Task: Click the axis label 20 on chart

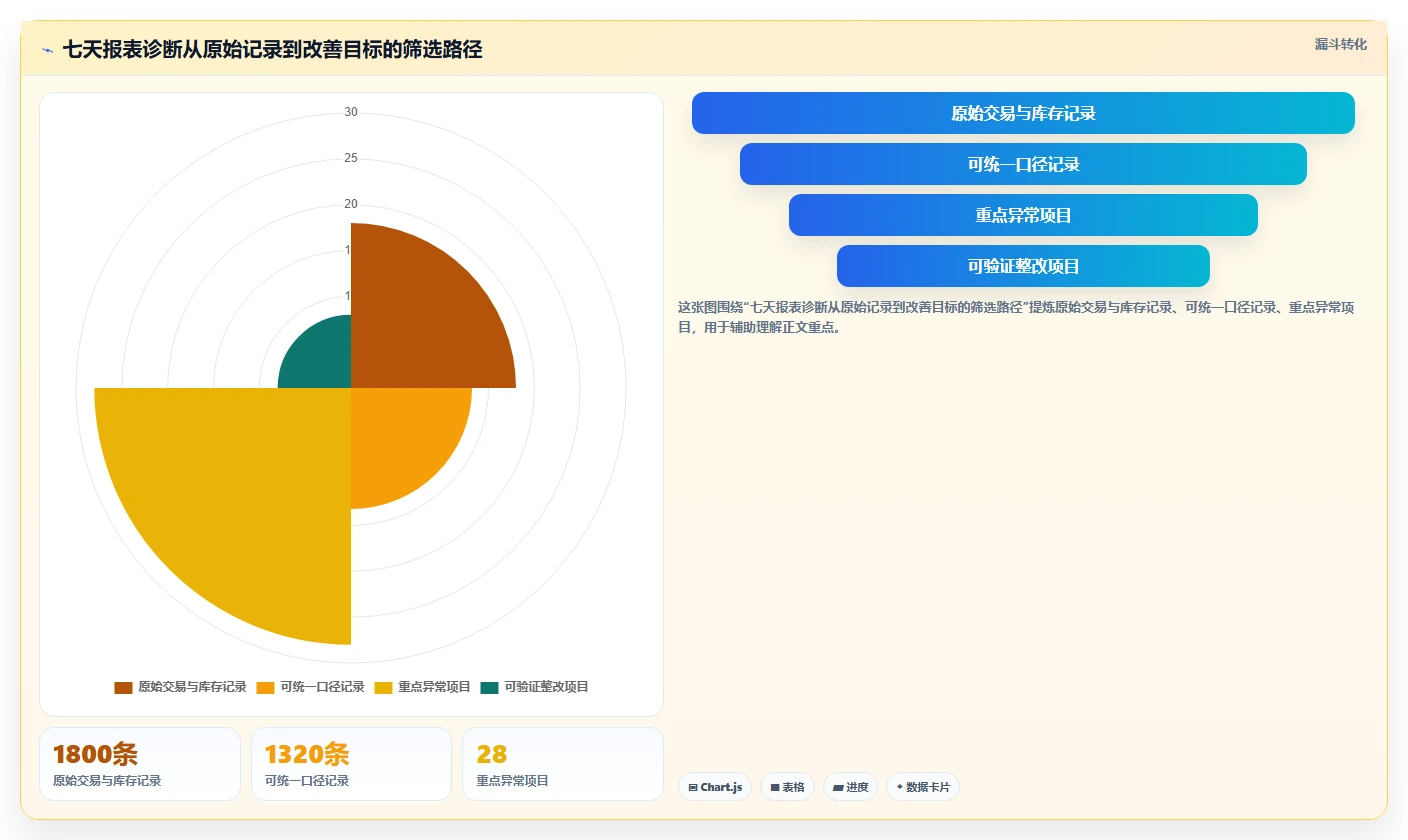Action: point(351,204)
